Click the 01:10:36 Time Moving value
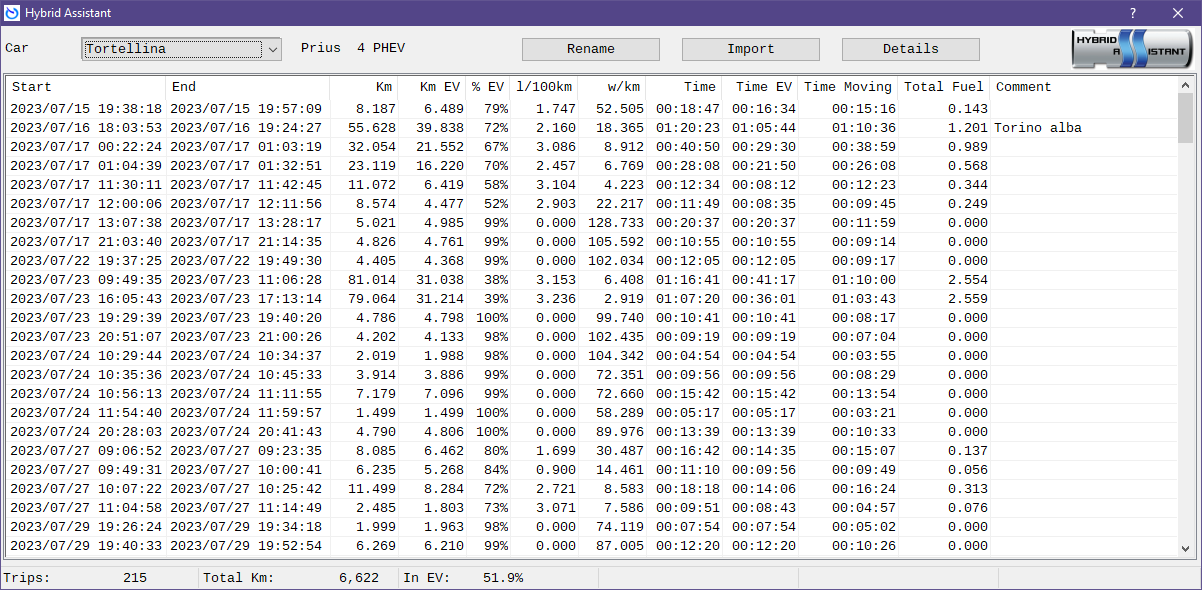1202x590 pixels. (x=864, y=128)
